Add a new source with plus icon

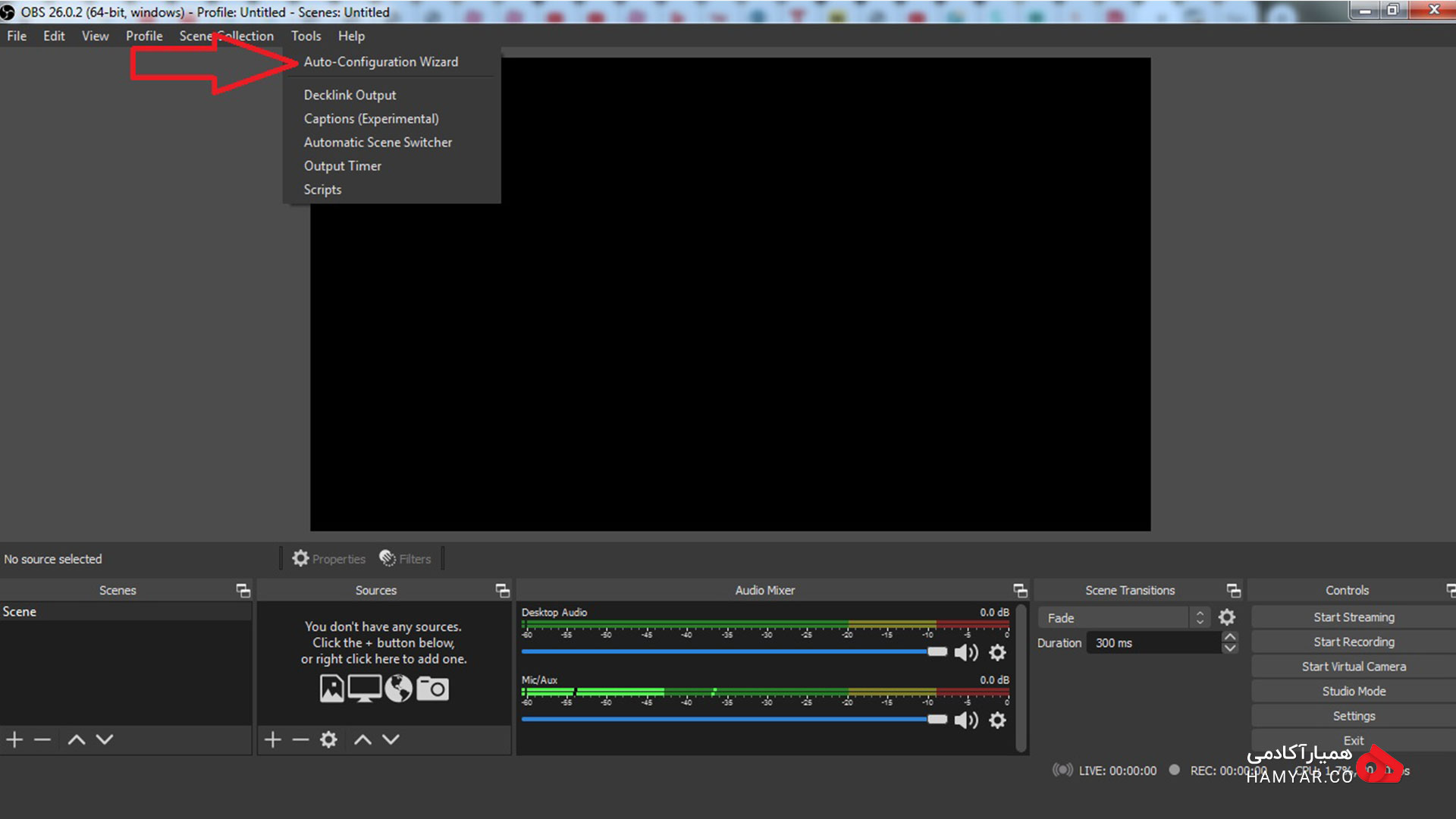[x=273, y=739]
